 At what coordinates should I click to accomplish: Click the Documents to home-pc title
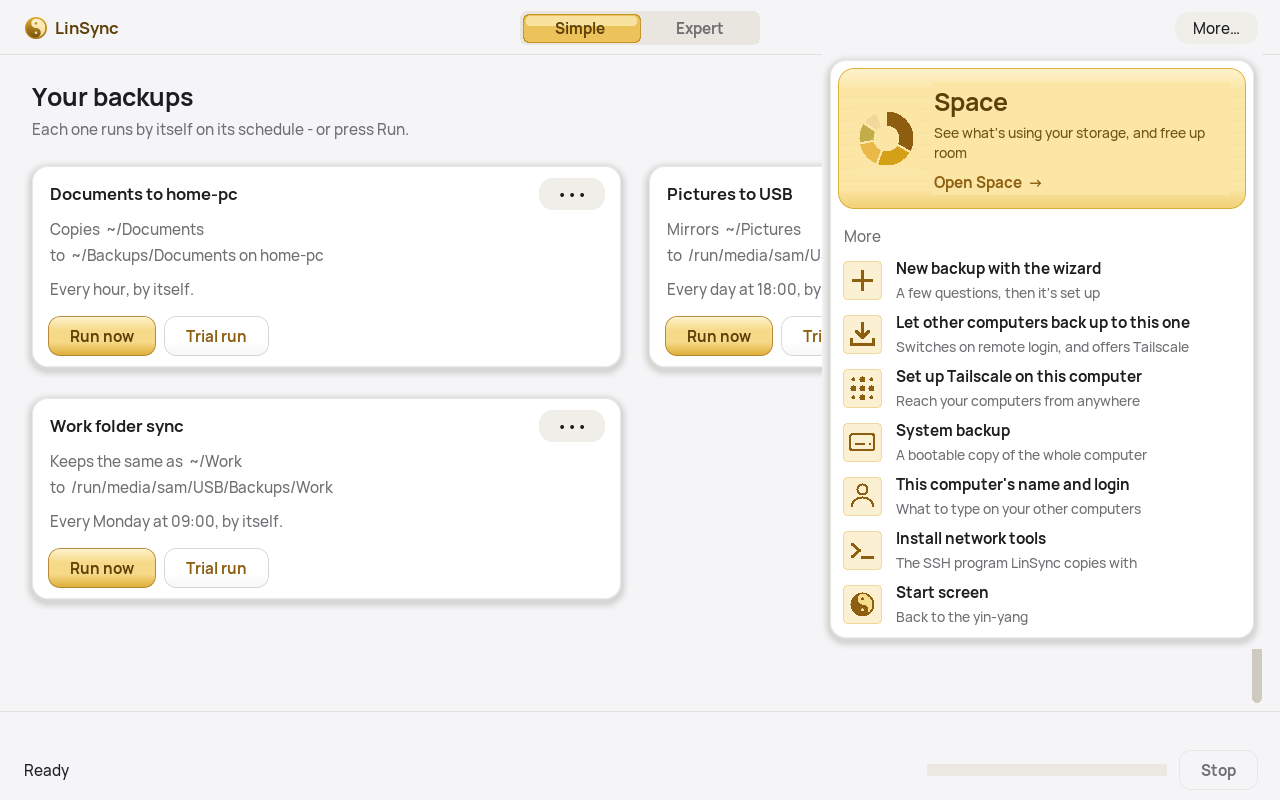(x=144, y=194)
